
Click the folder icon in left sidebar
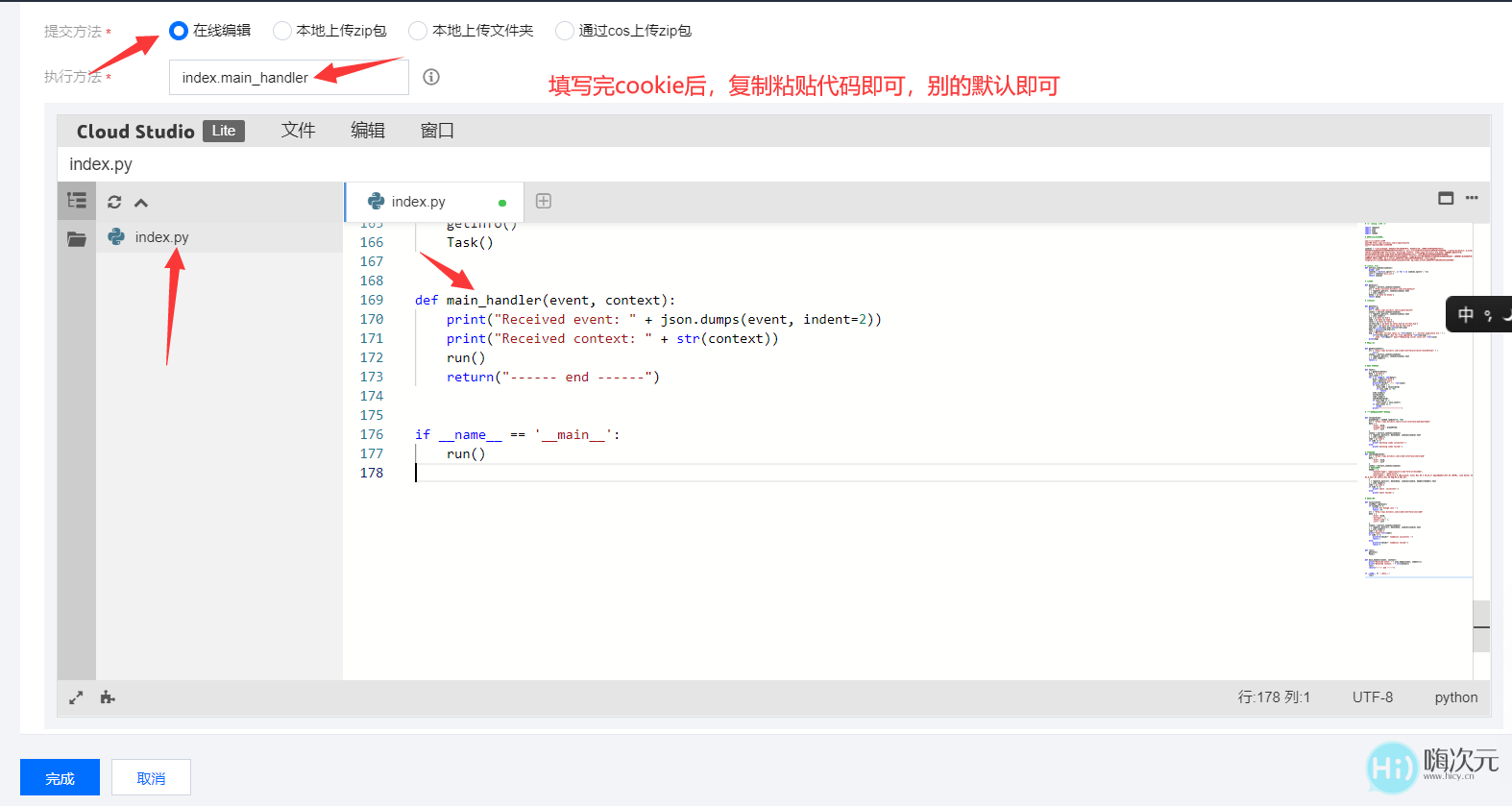77,238
